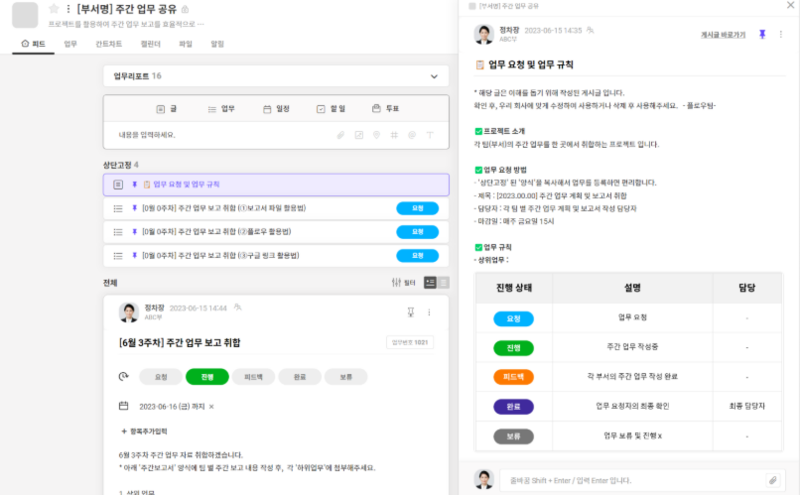Star the [부서명] 주간 업무 공유 project
The width and height of the screenshot is (800, 495).
click(54, 9)
